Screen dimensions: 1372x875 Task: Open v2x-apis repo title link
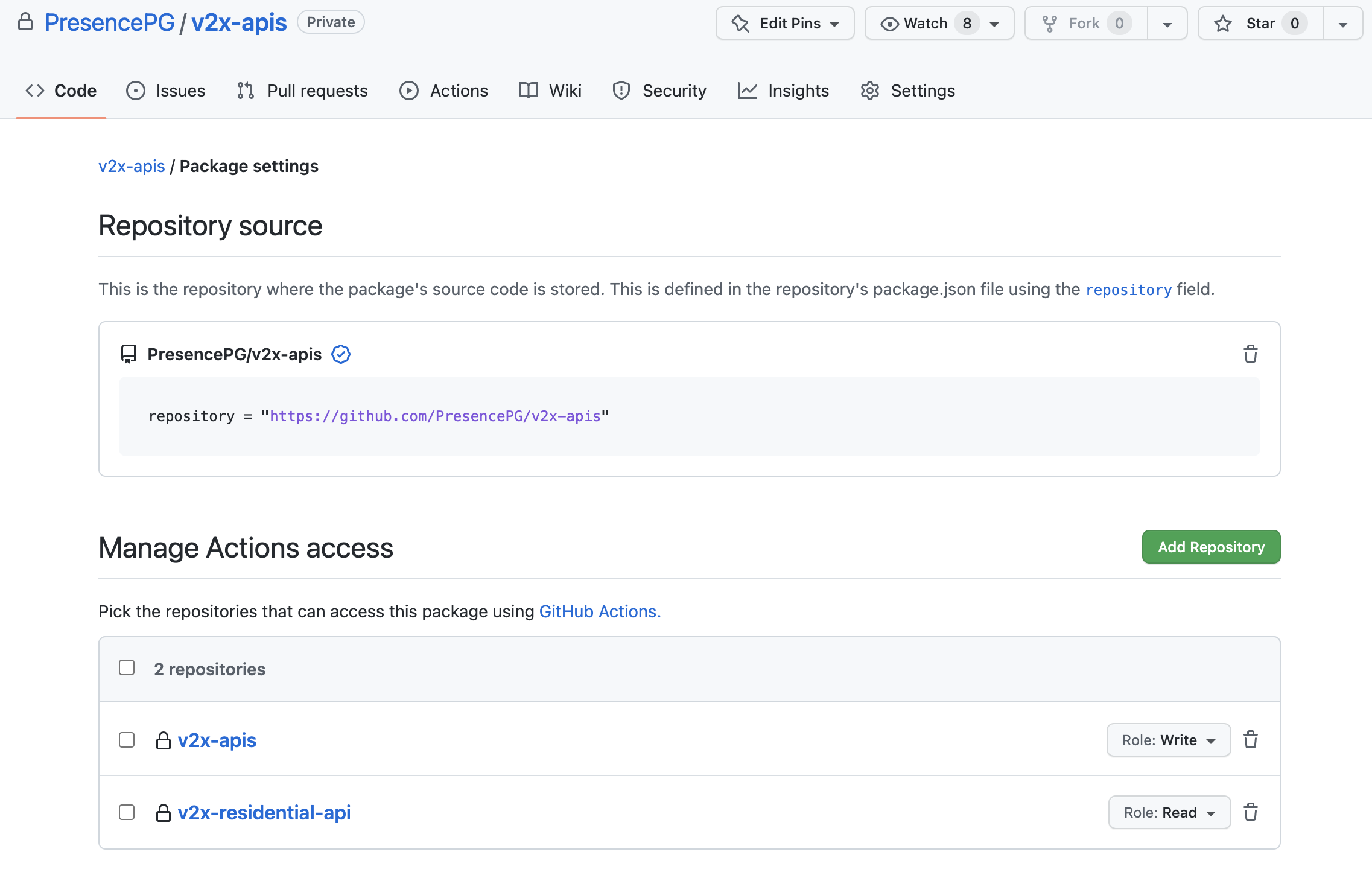click(x=239, y=22)
